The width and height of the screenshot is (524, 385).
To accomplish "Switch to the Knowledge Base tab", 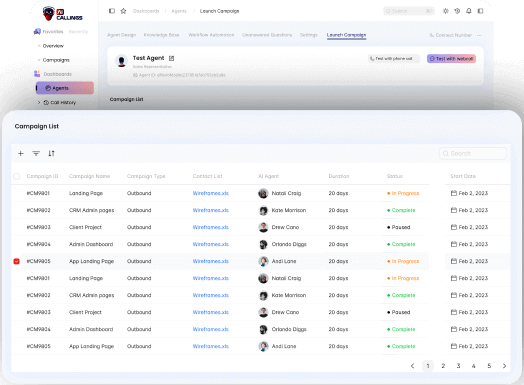I will coord(161,35).
